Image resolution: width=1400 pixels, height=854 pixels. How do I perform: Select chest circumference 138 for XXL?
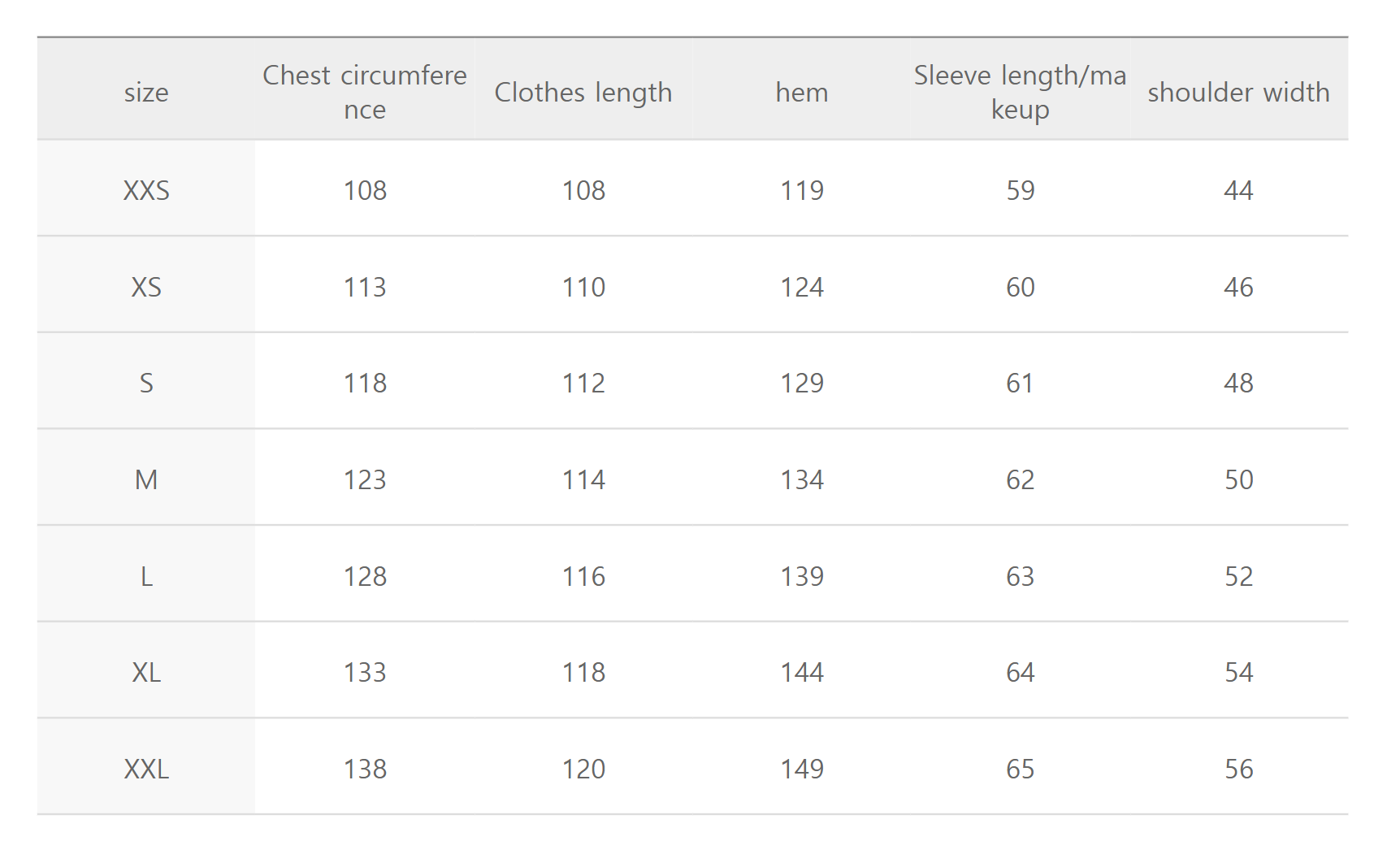(x=365, y=769)
